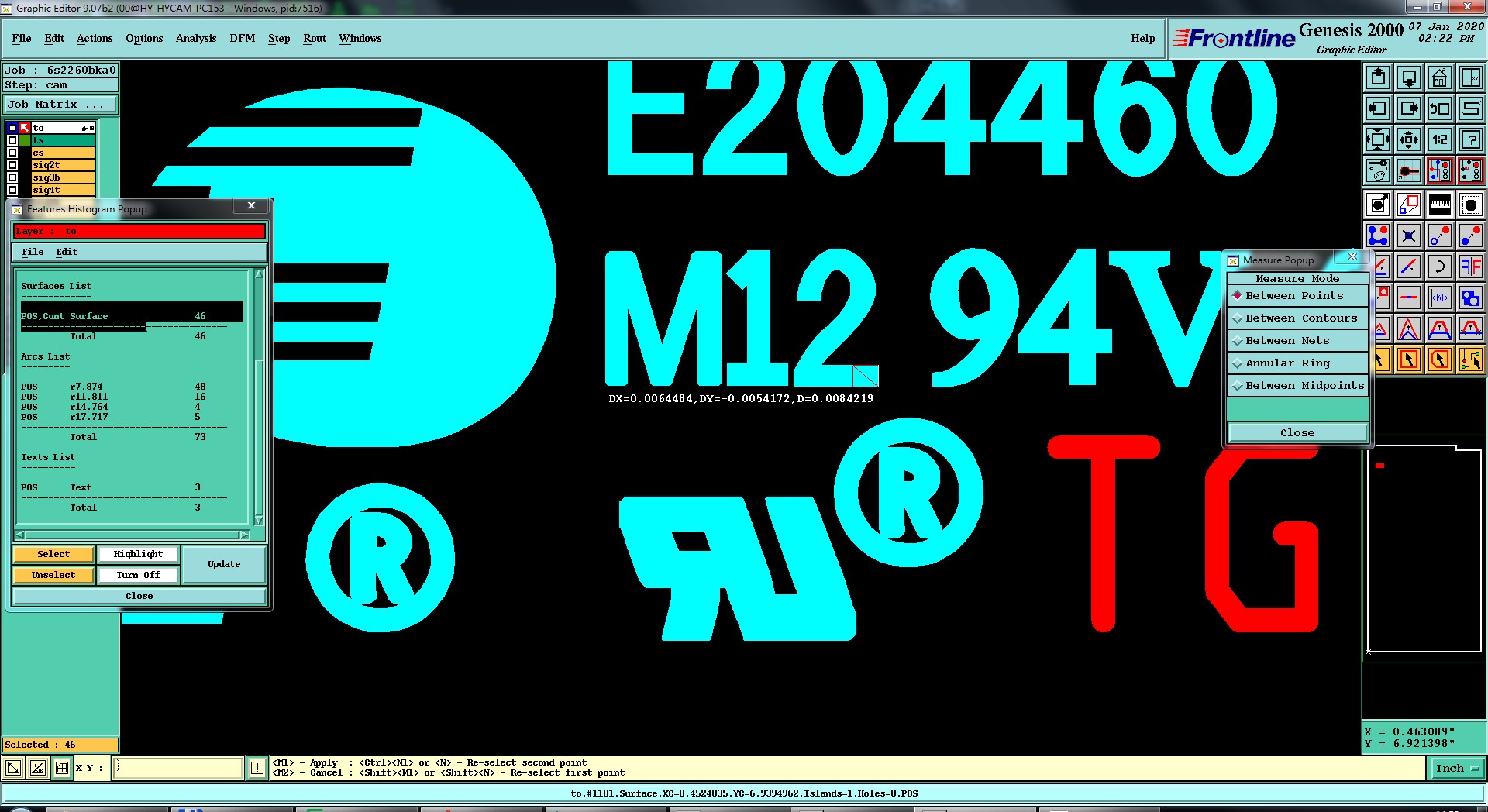Click the dashed-frame black dot icon
The height and width of the screenshot is (812, 1488).
[x=1471, y=205]
